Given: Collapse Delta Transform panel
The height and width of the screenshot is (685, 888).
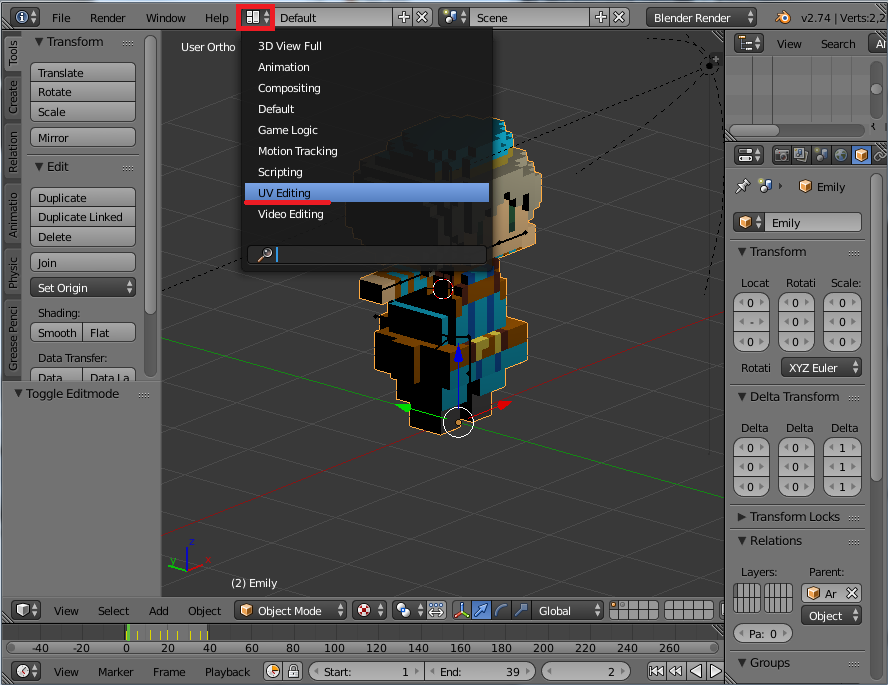Looking at the screenshot, I should [742, 397].
